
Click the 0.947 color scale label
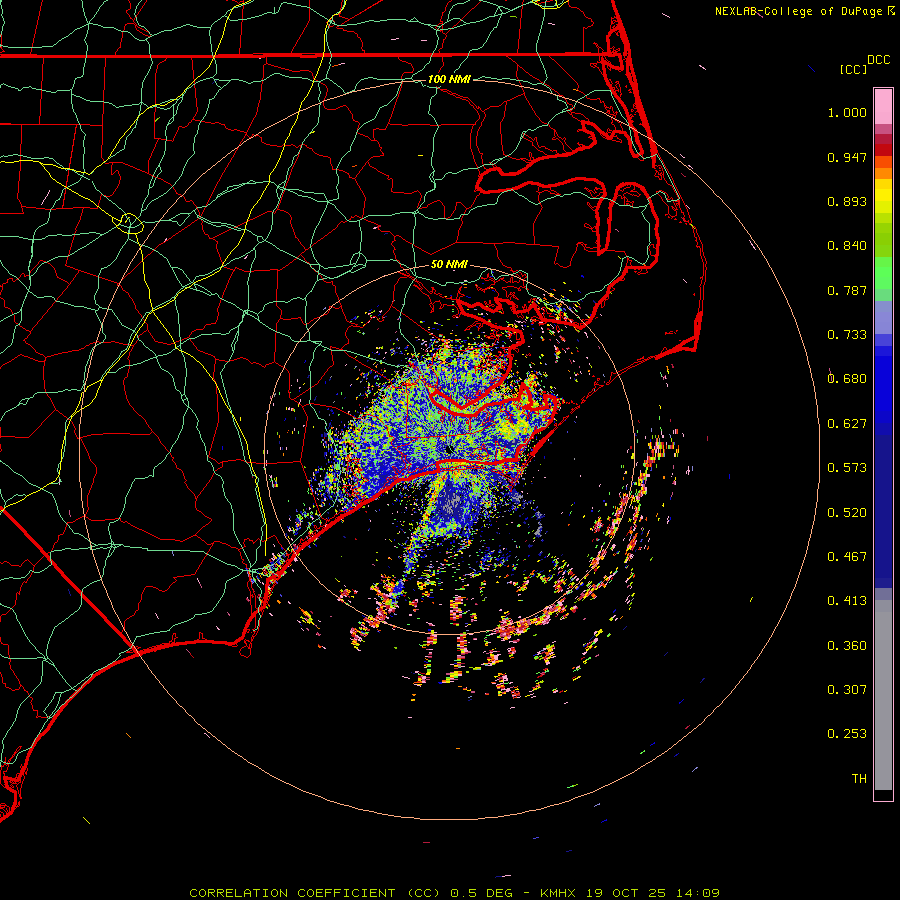847,157
